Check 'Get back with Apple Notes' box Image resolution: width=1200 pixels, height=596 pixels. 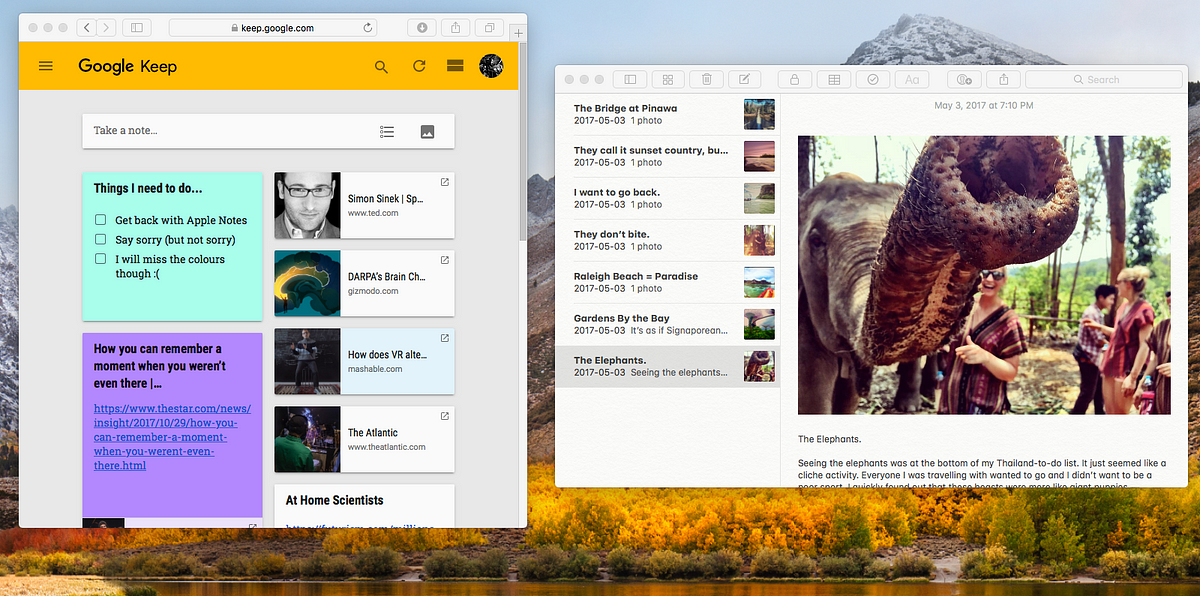click(x=100, y=220)
